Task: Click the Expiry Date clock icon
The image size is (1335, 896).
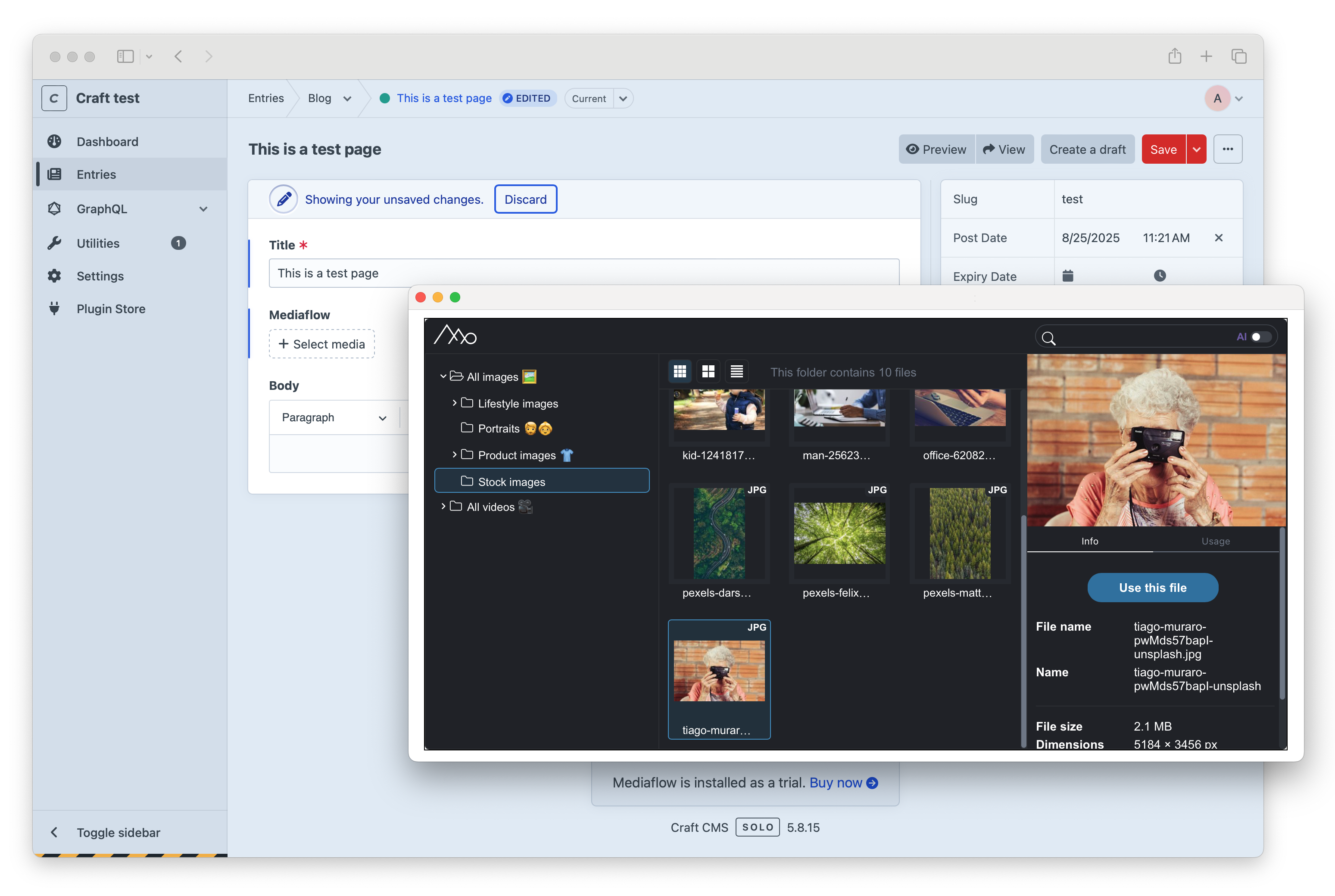Action: (x=1159, y=276)
